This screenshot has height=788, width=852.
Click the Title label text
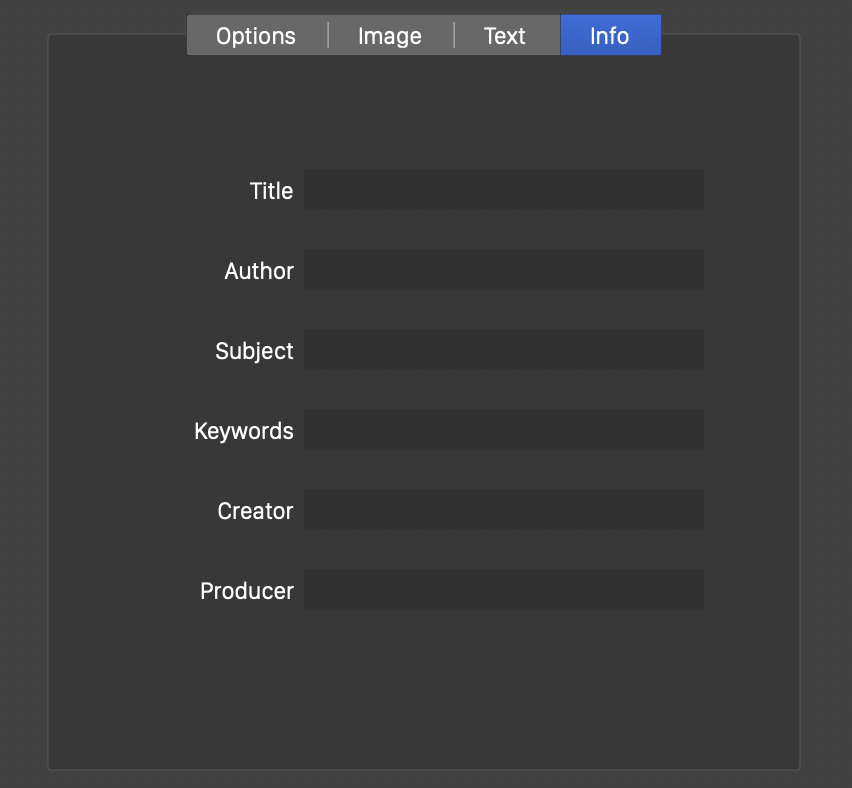271,191
